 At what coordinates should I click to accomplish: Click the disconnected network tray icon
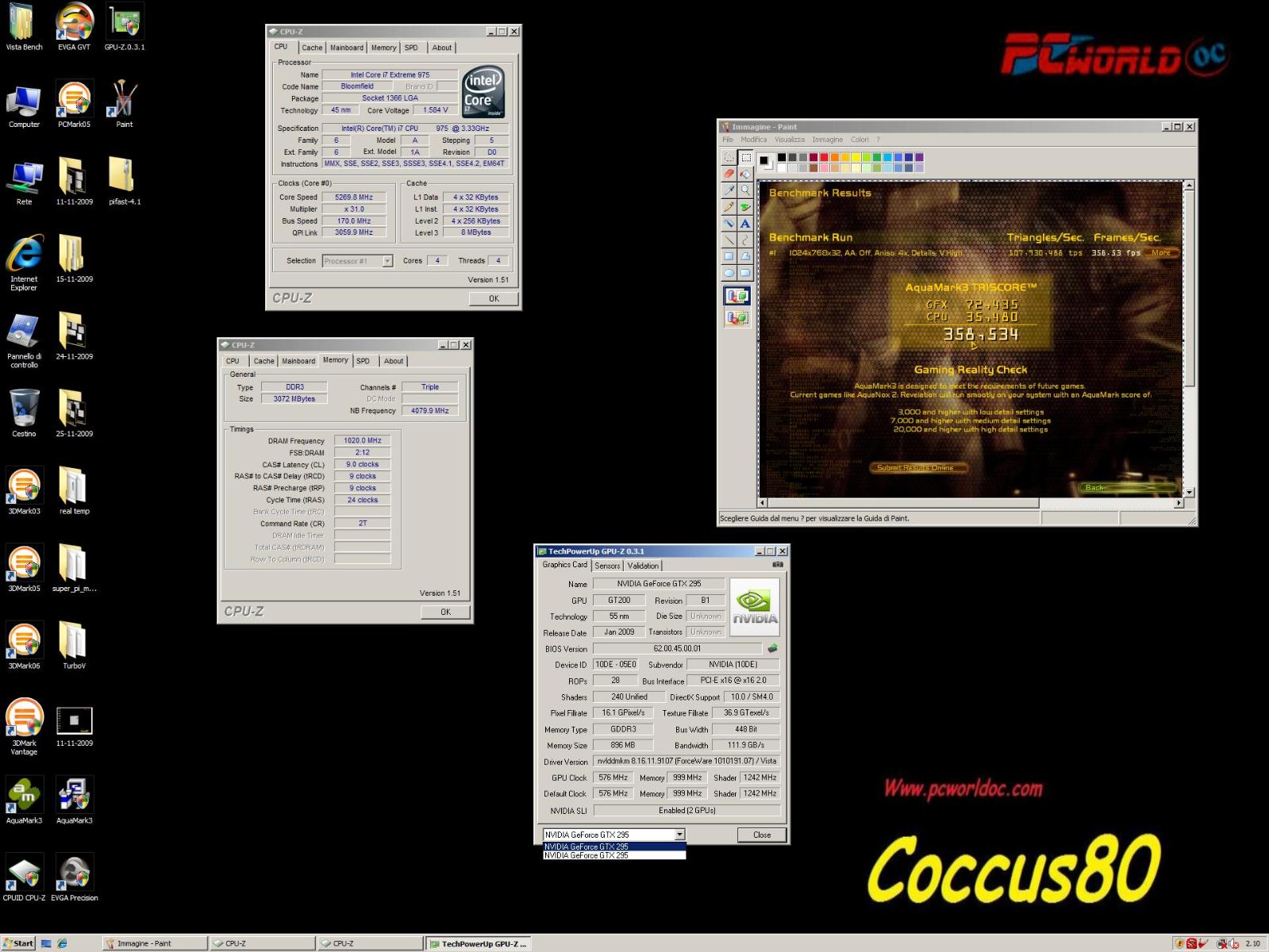click(1222, 944)
